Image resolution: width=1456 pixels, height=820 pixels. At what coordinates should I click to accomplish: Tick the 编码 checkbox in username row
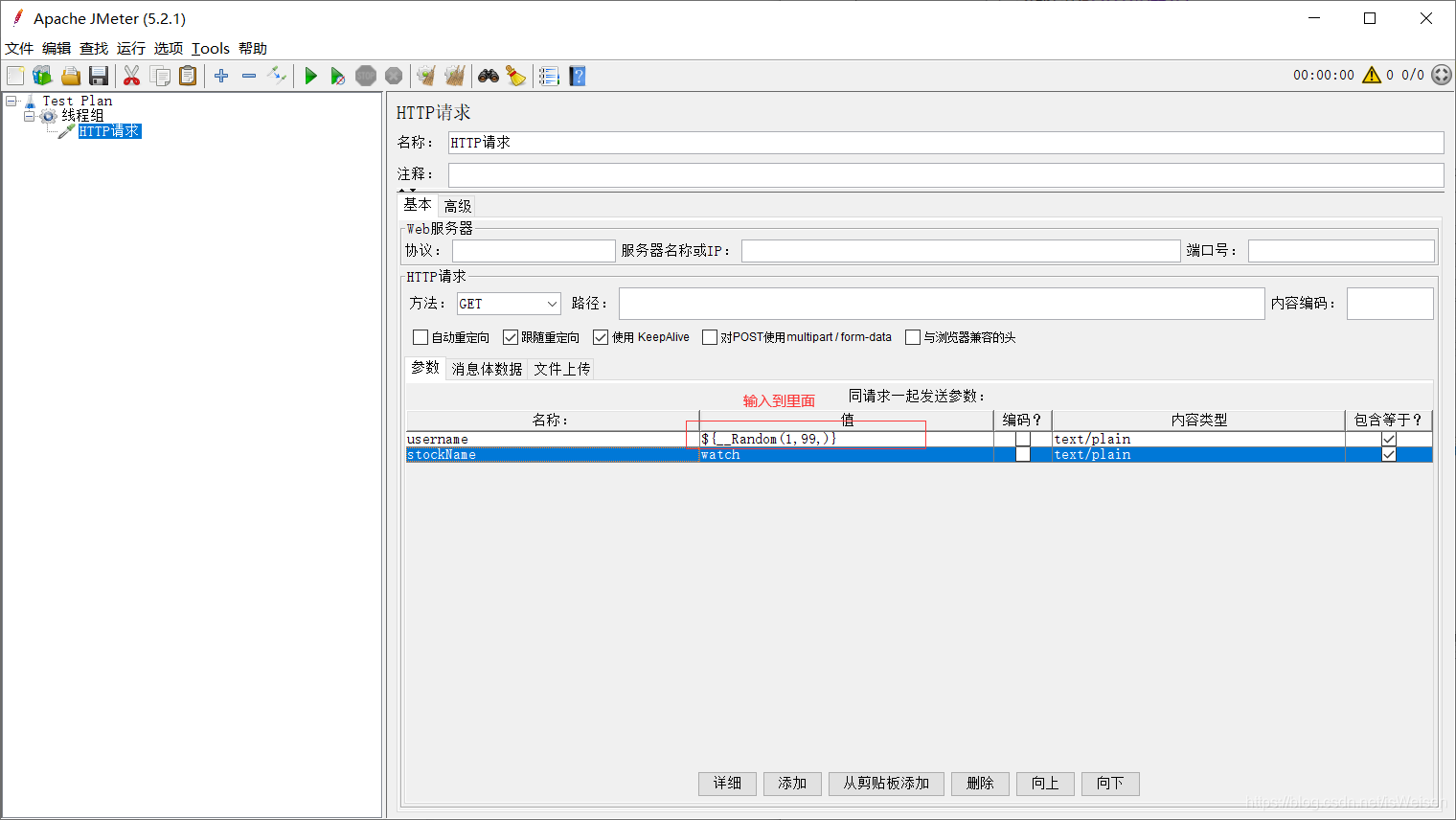coord(1023,439)
